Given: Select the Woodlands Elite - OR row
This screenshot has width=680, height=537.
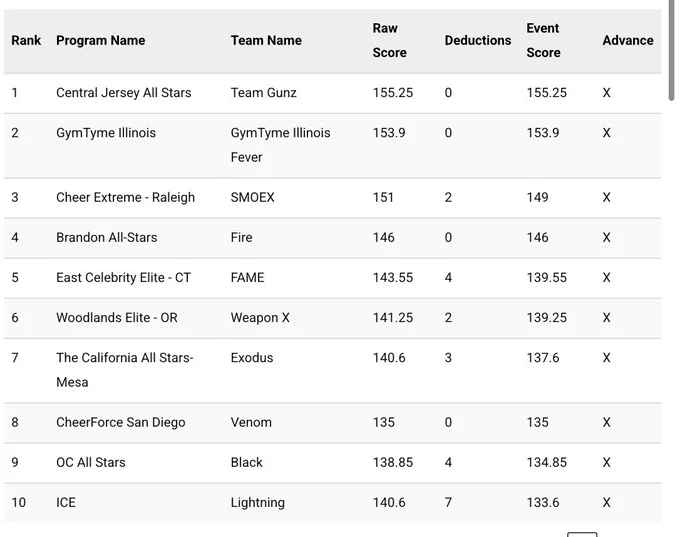Looking at the screenshot, I should 332,318.
